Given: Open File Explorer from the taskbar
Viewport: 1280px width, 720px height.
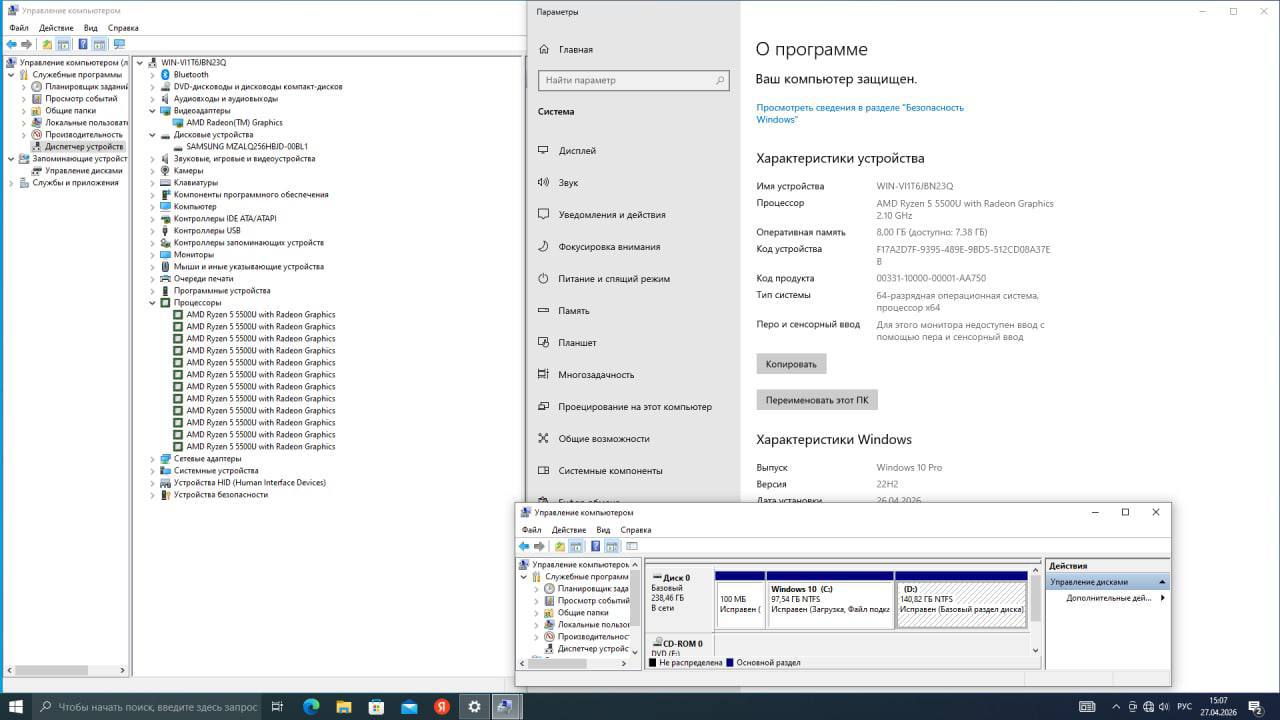Looking at the screenshot, I should point(344,707).
